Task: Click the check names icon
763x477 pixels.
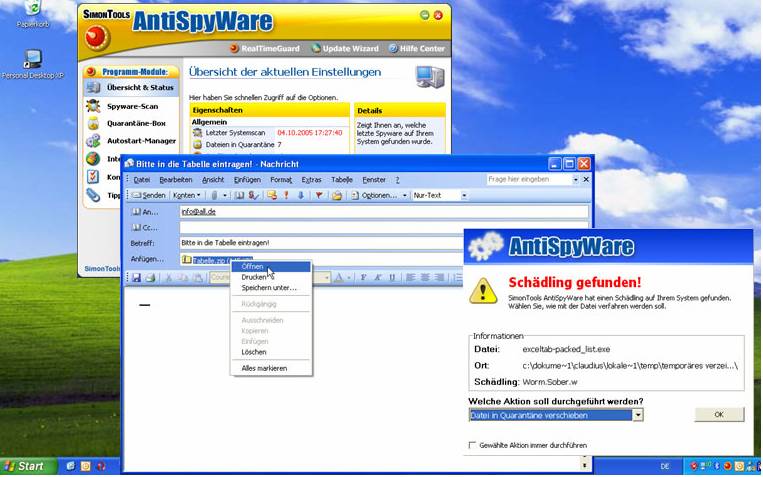Action: click(254, 195)
